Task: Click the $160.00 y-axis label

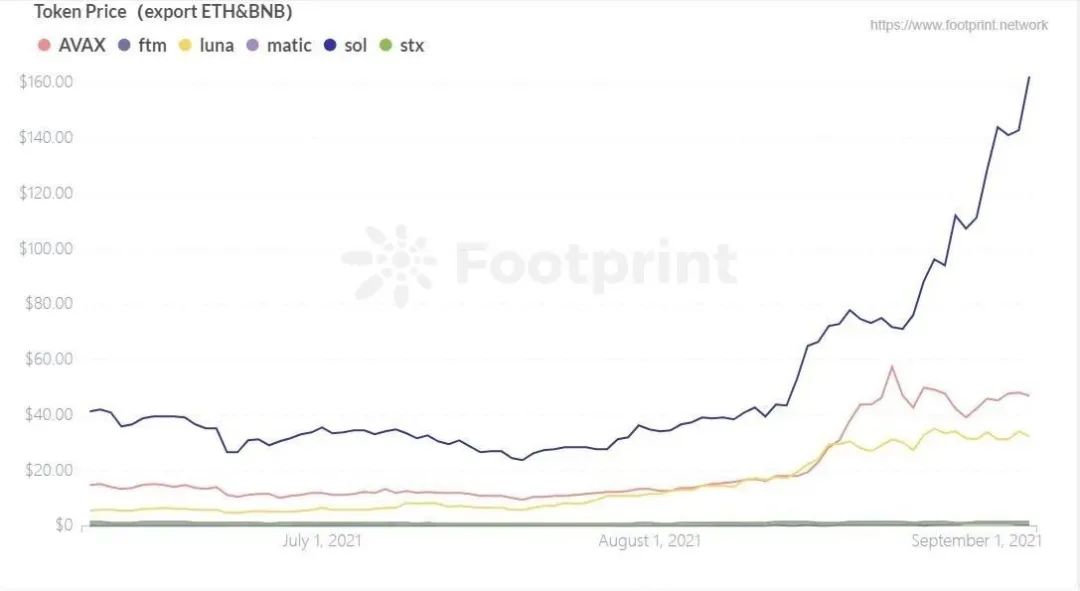Action: [x=46, y=82]
